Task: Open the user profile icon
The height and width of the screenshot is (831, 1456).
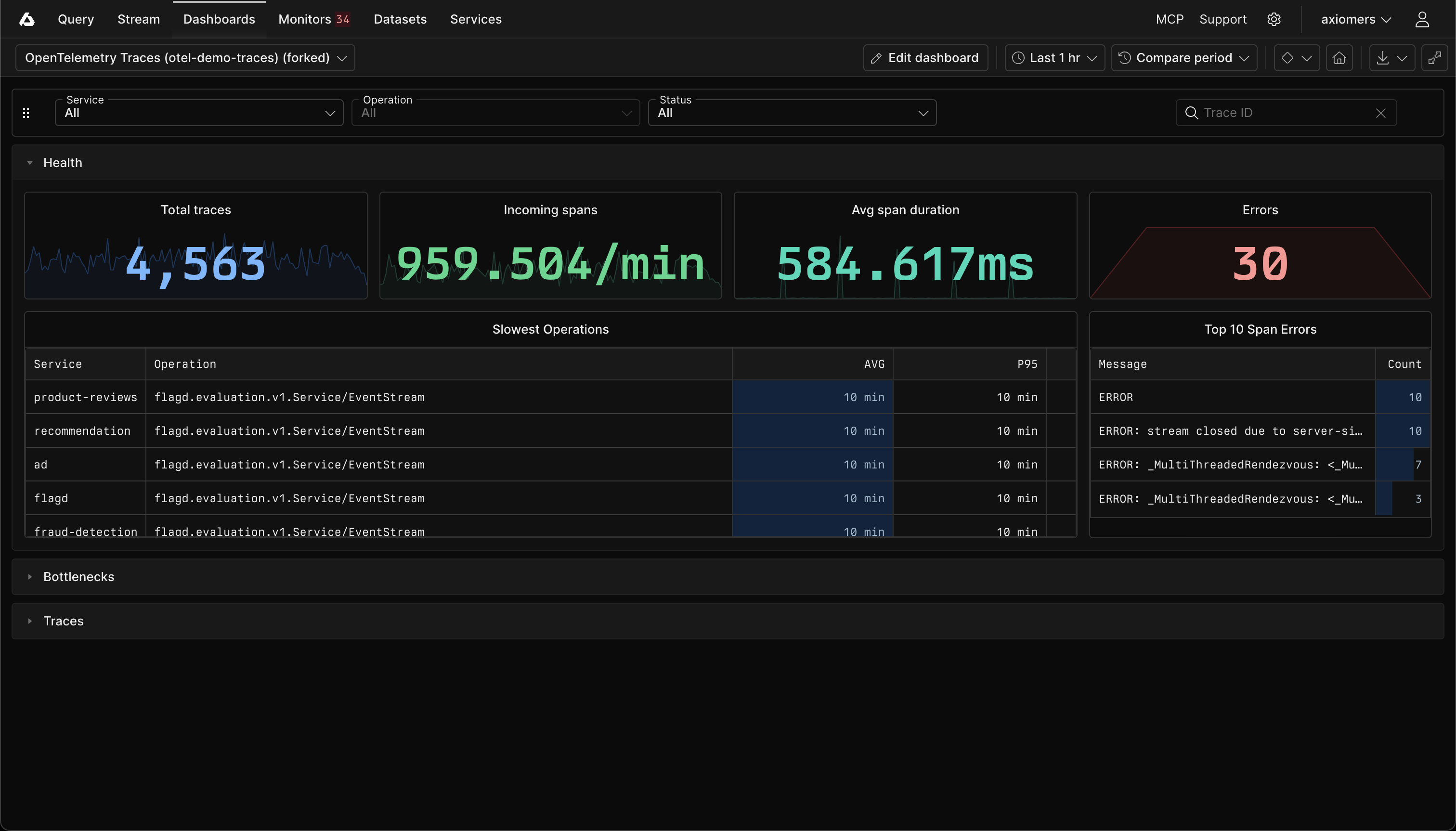Action: (x=1422, y=19)
